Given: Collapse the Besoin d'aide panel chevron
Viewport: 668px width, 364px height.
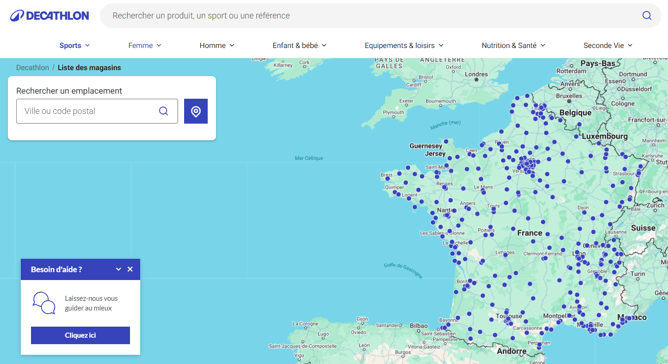Looking at the screenshot, I should coord(118,269).
